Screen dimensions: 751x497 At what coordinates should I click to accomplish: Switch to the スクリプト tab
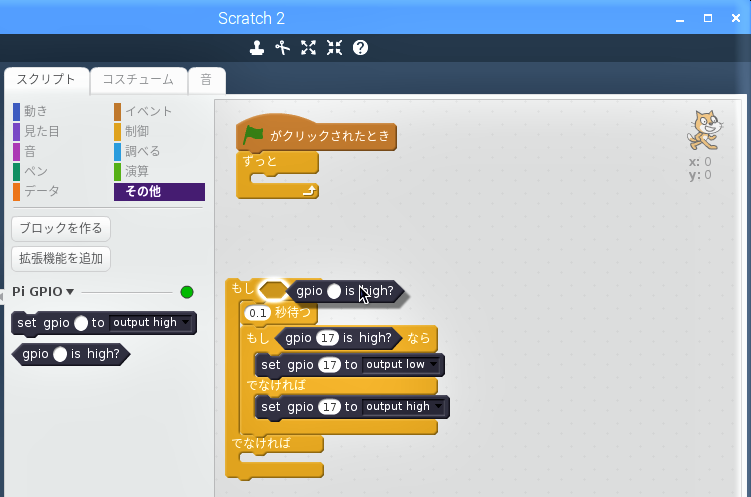coord(46,79)
